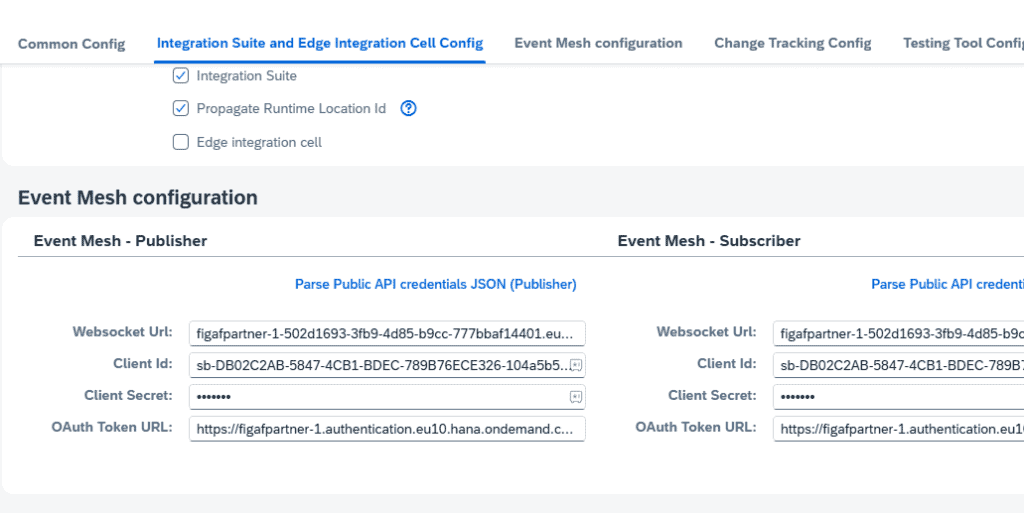
Task: Focus the Publisher OAuth Token URL field
Action: coord(387,429)
